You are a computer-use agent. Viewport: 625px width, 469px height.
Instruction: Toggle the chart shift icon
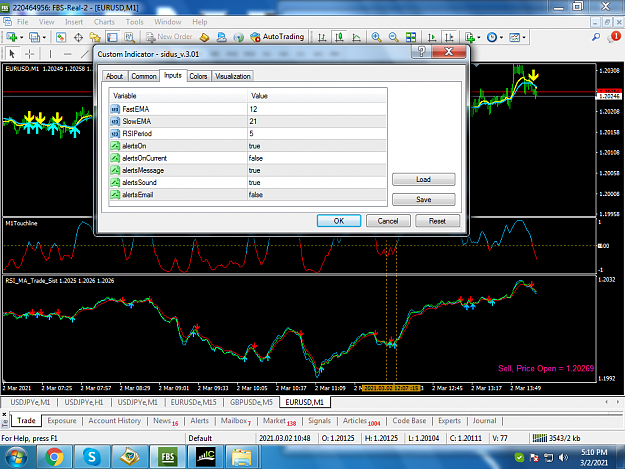click(449, 37)
